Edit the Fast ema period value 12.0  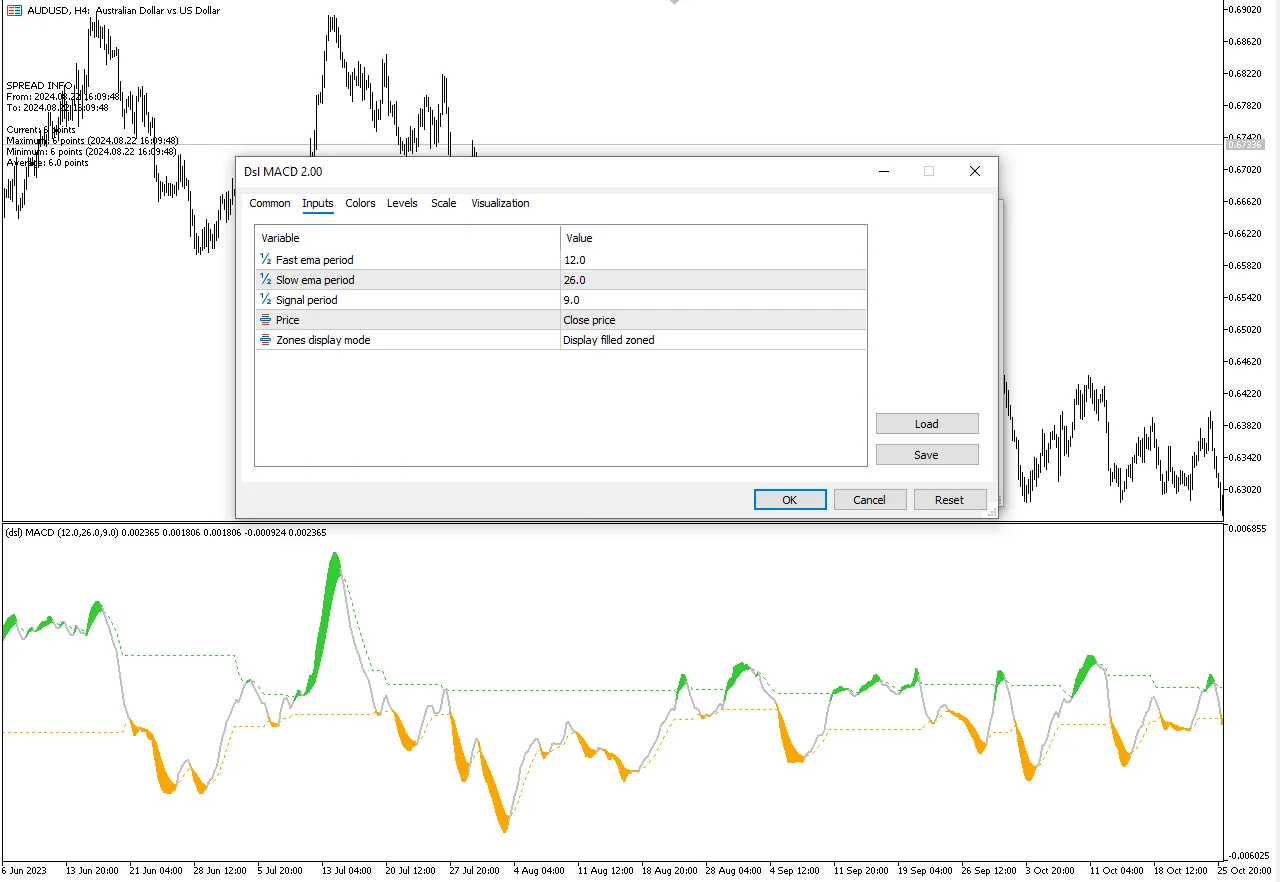tap(712, 260)
